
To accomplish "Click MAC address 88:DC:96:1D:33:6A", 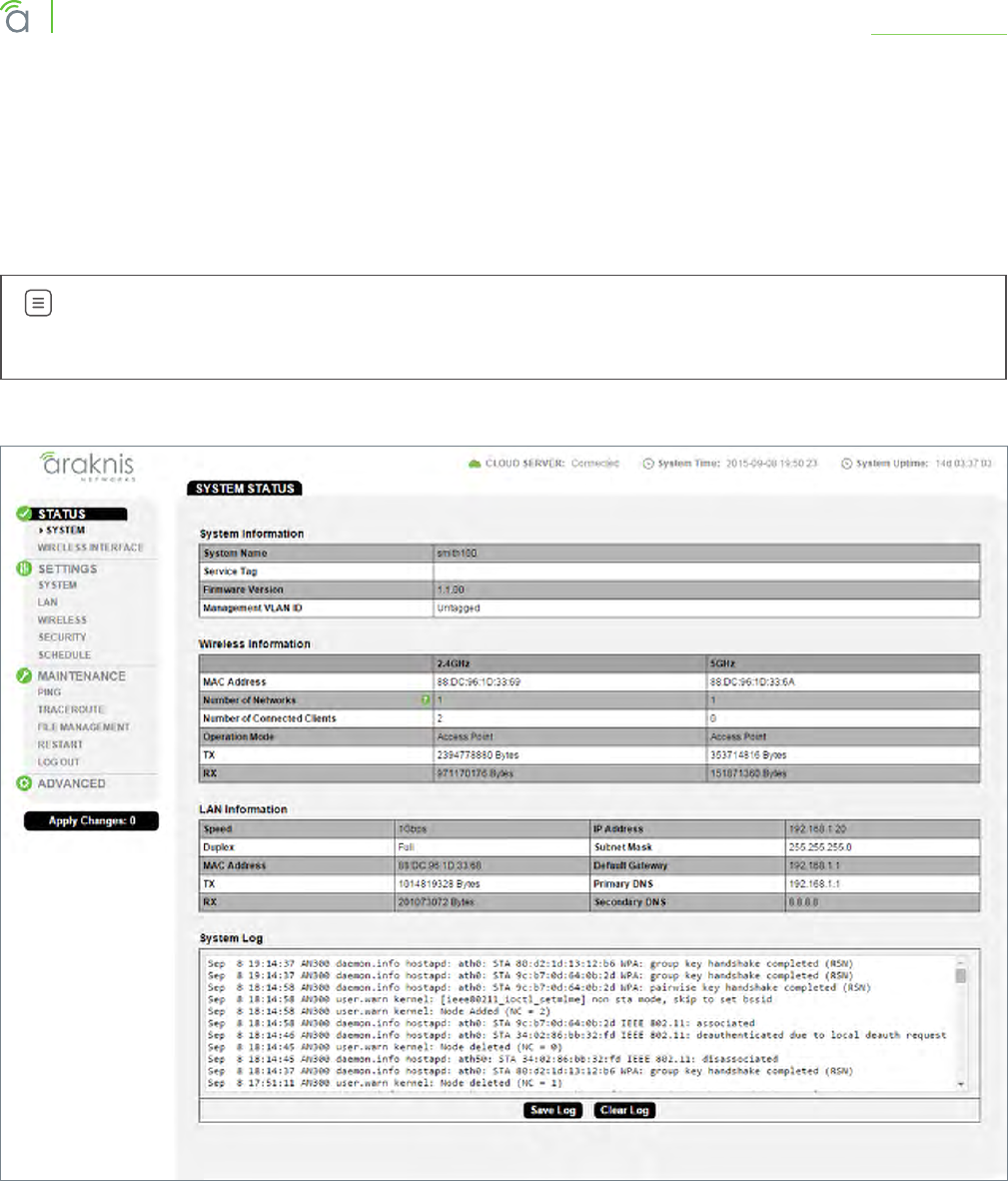I will [752, 681].
